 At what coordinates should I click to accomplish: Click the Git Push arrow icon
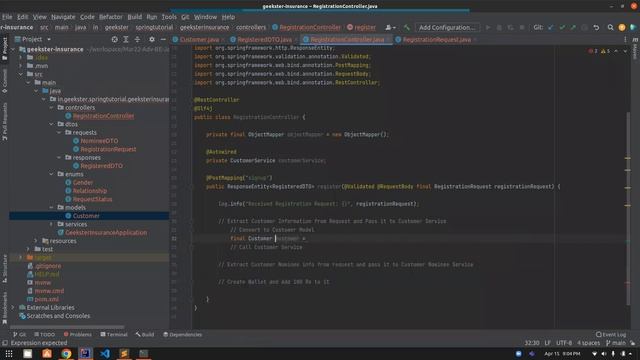(x=573, y=27)
